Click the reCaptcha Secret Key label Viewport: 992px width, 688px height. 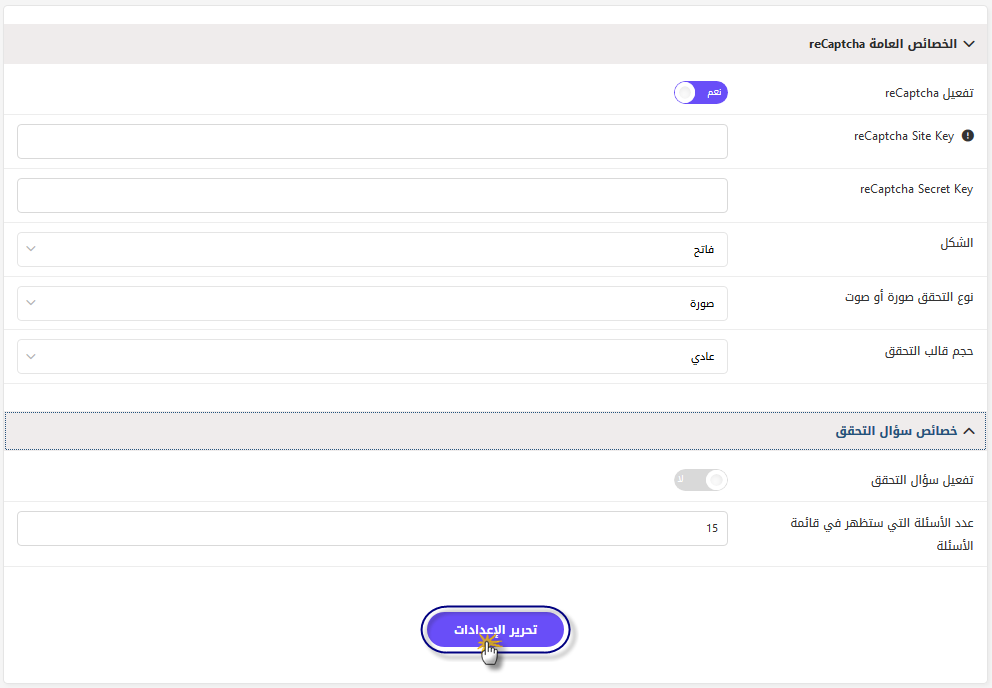point(916,189)
